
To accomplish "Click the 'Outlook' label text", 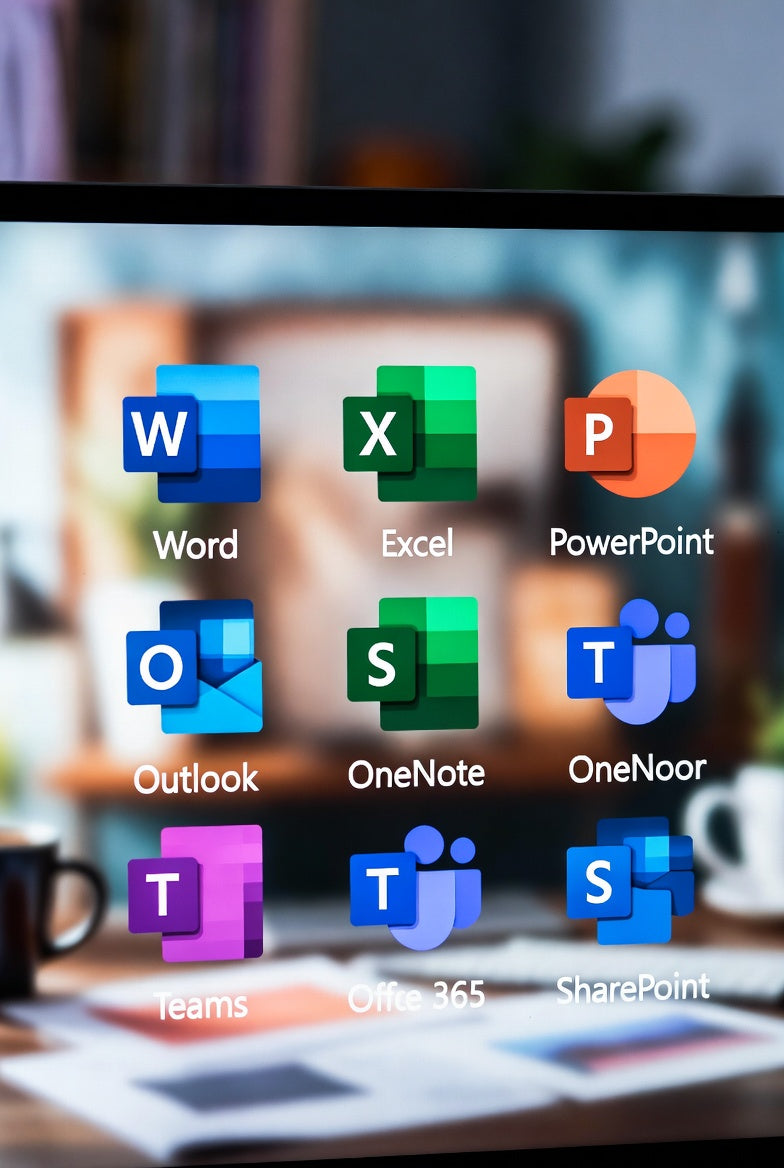I will (196, 779).
